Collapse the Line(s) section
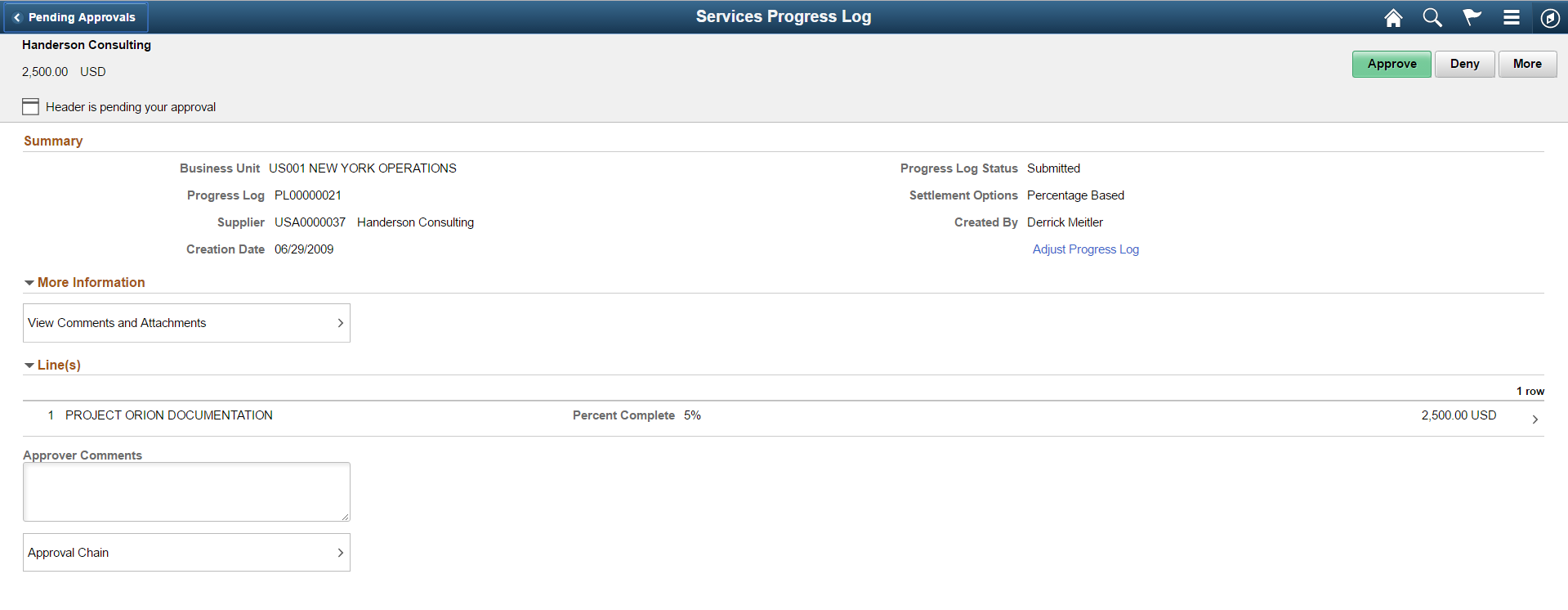Screen dimensions: 1568x610 point(29,366)
